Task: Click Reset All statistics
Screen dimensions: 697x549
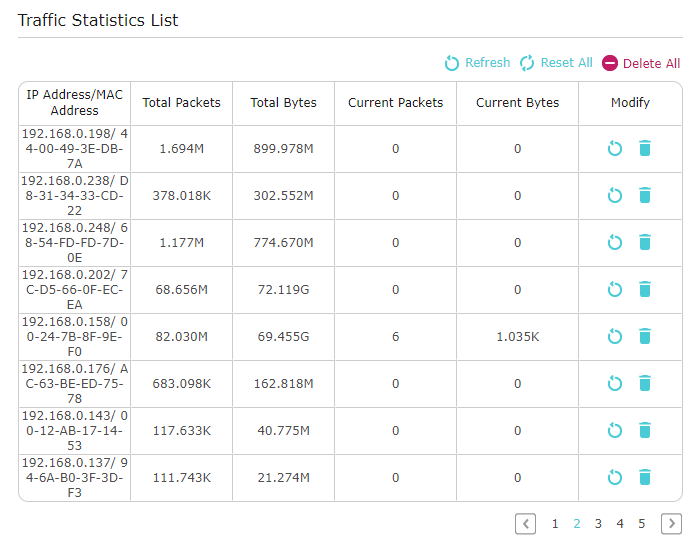Action: click(556, 63)
